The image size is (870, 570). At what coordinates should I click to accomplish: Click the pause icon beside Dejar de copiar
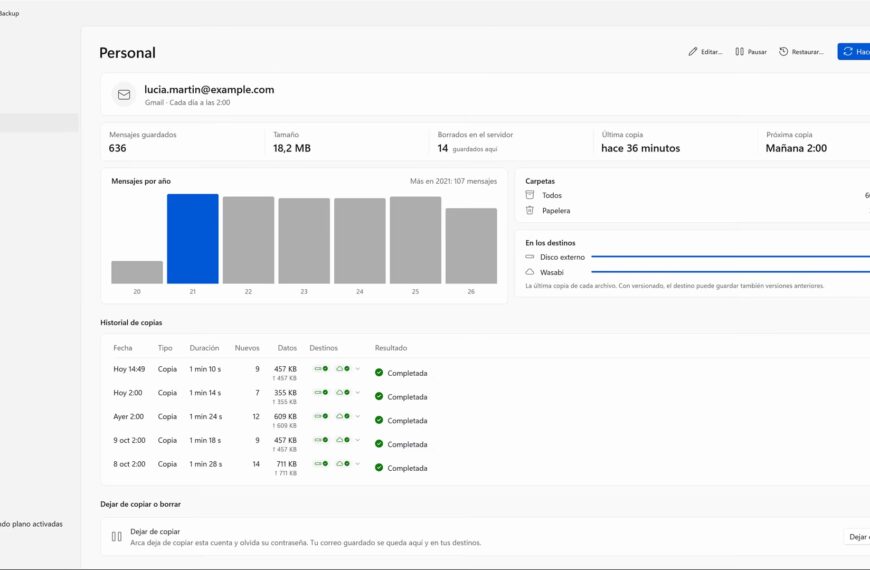[x=117, y=537]
